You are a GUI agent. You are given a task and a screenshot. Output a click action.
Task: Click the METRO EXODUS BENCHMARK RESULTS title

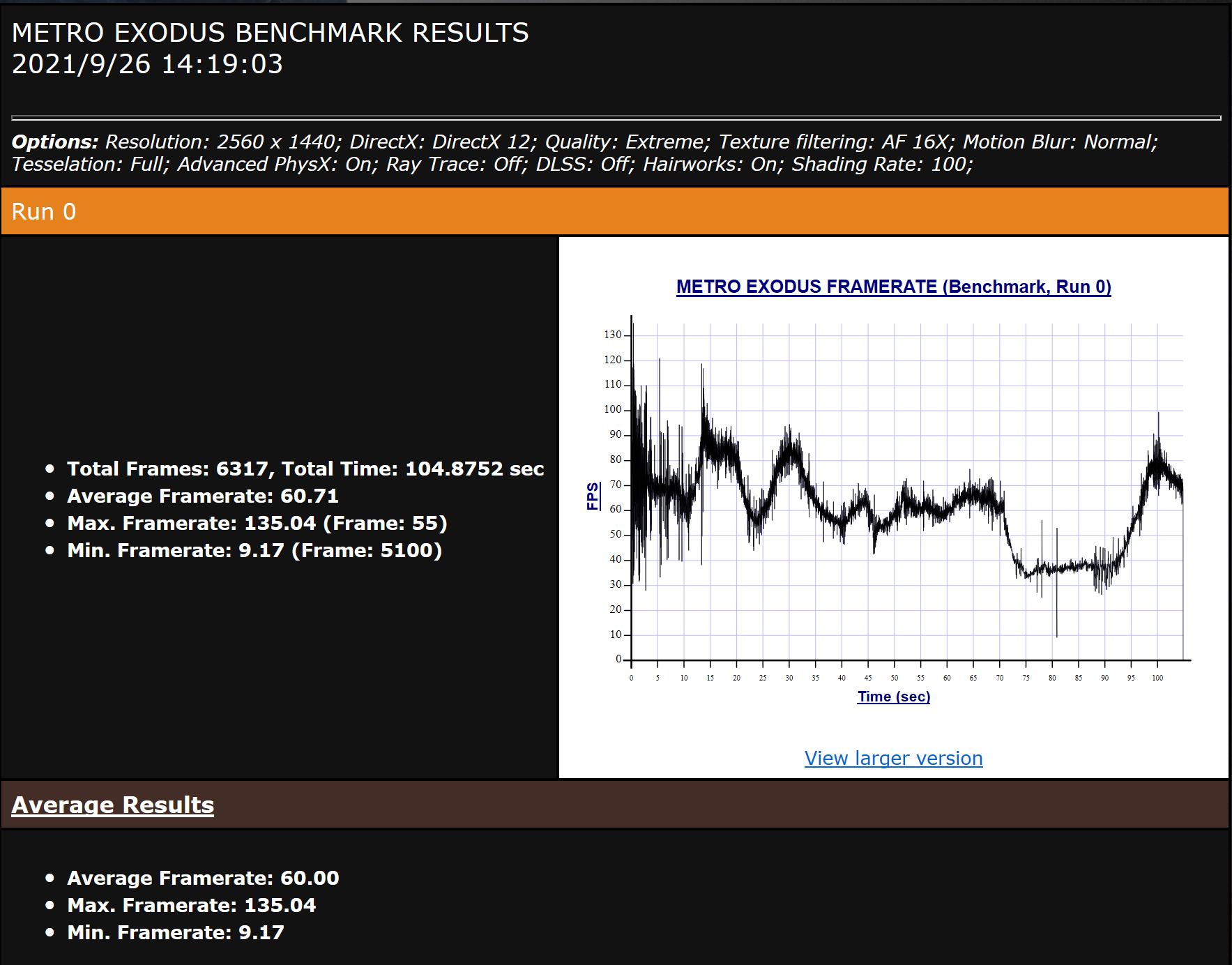click(271, 33)
